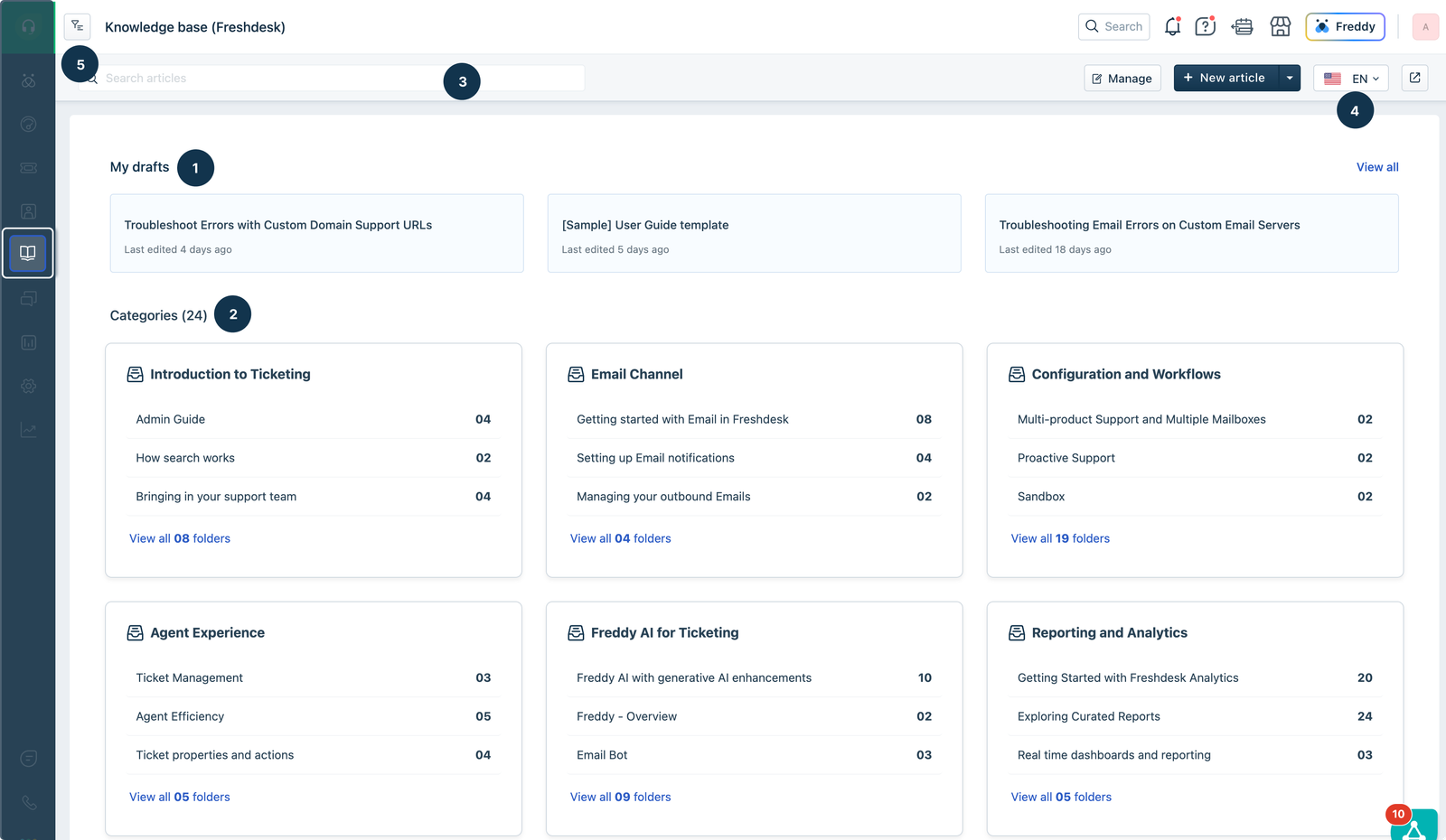Click the Reporting and Analytics category icon

click(1017, 633)
